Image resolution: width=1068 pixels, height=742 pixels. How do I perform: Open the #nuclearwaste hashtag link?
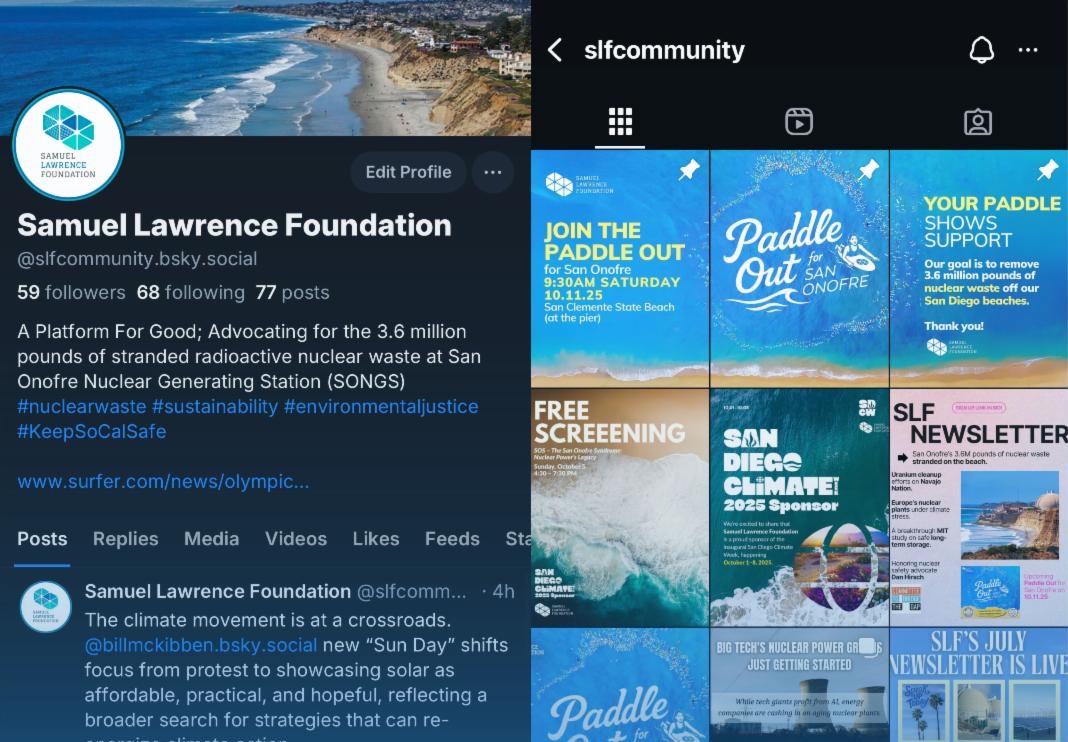(82, 407)
